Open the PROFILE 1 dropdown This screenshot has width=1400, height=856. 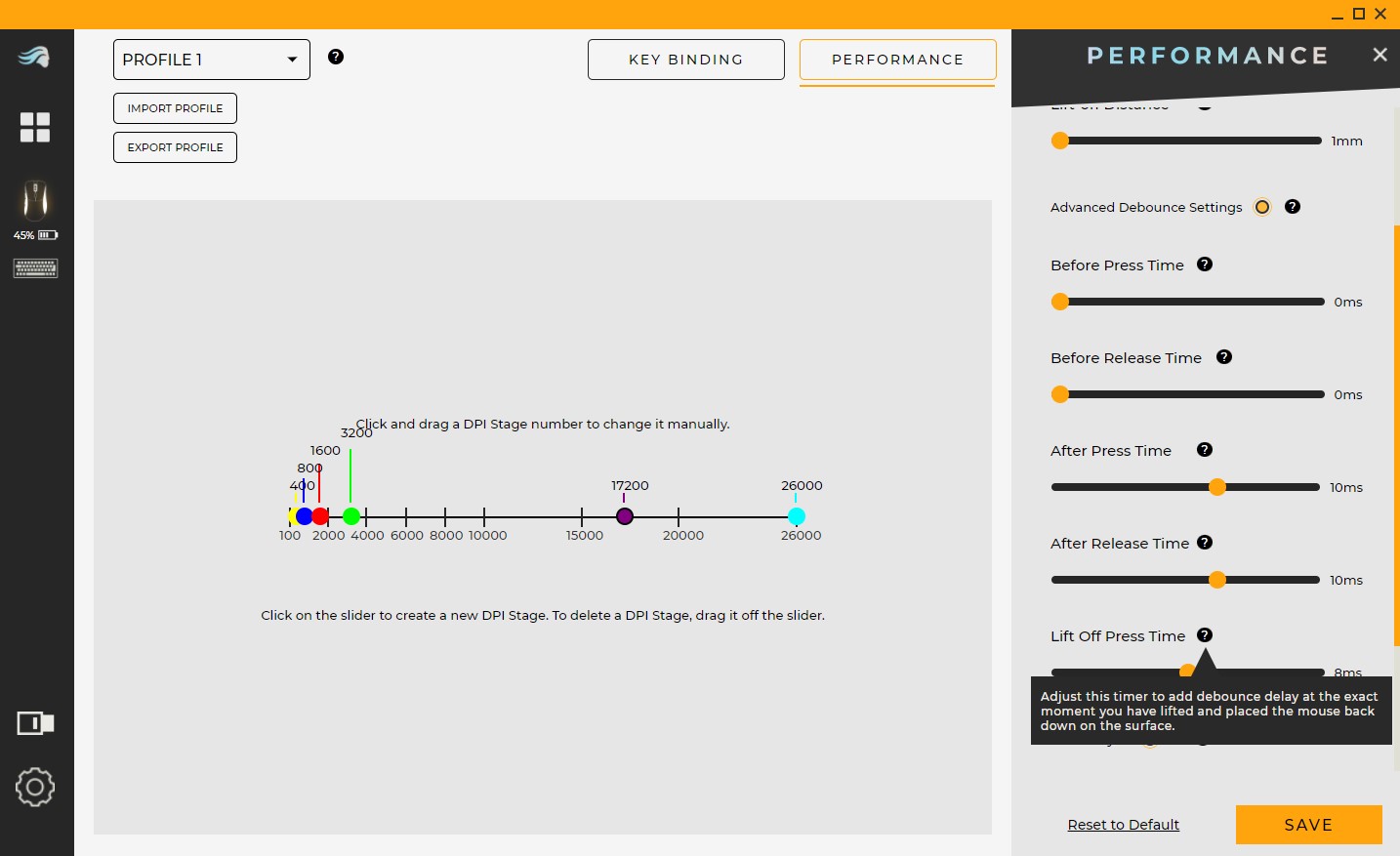point(212,60)
